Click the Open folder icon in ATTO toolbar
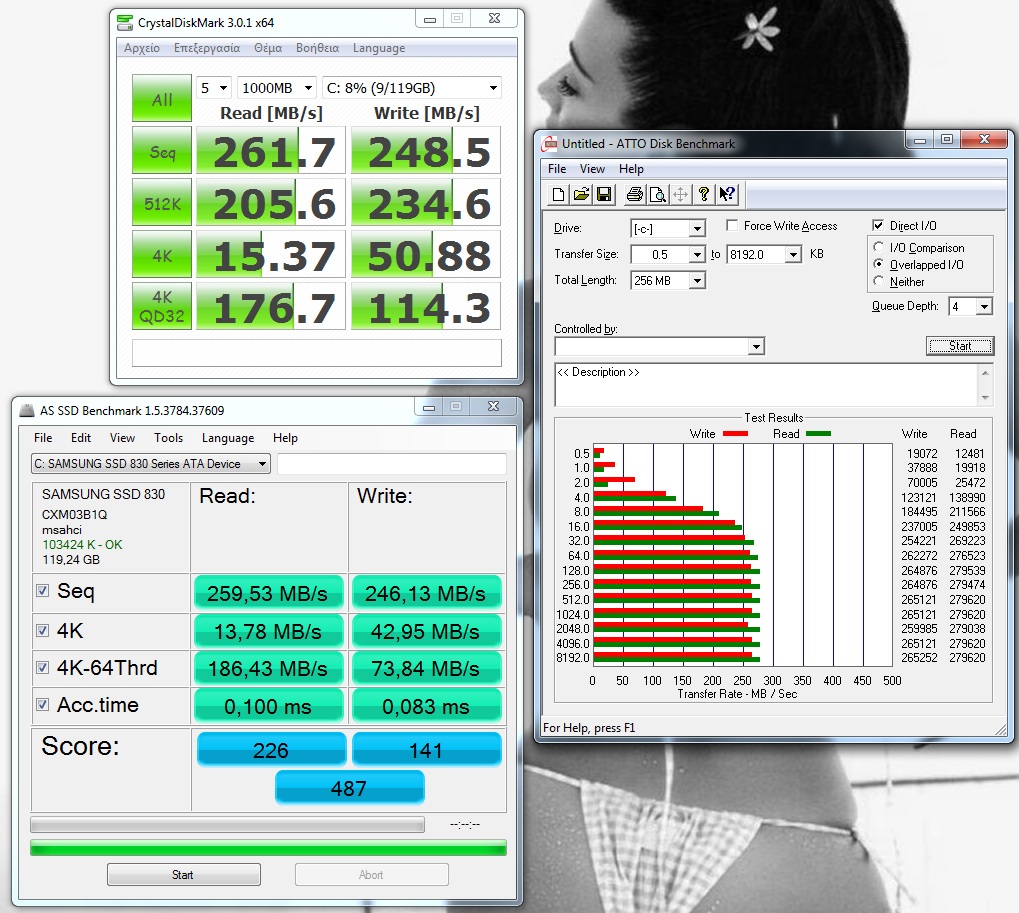 pos(582,194)
